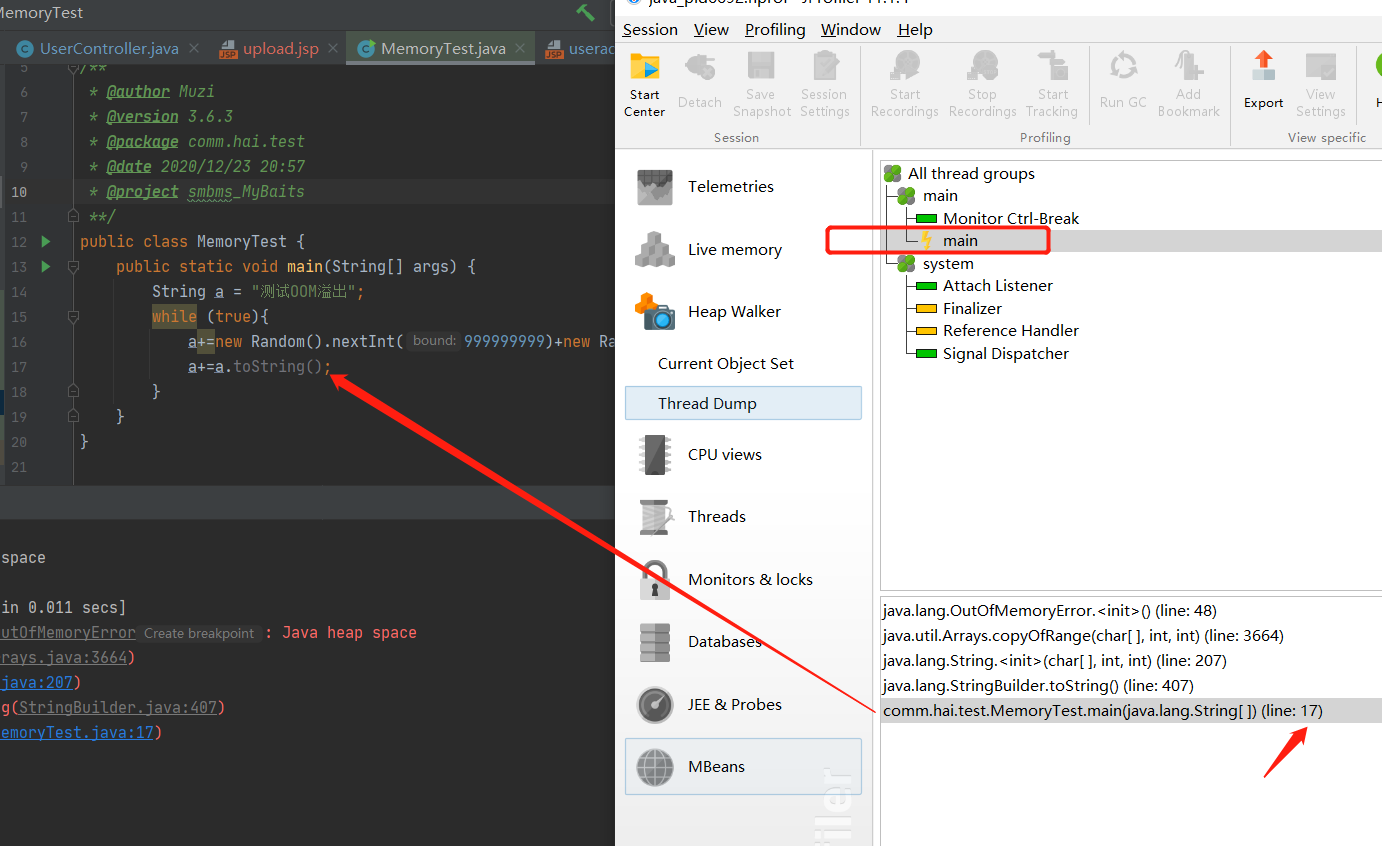Open the Threads section
1382x846 pixels.
tap(742, 517)
